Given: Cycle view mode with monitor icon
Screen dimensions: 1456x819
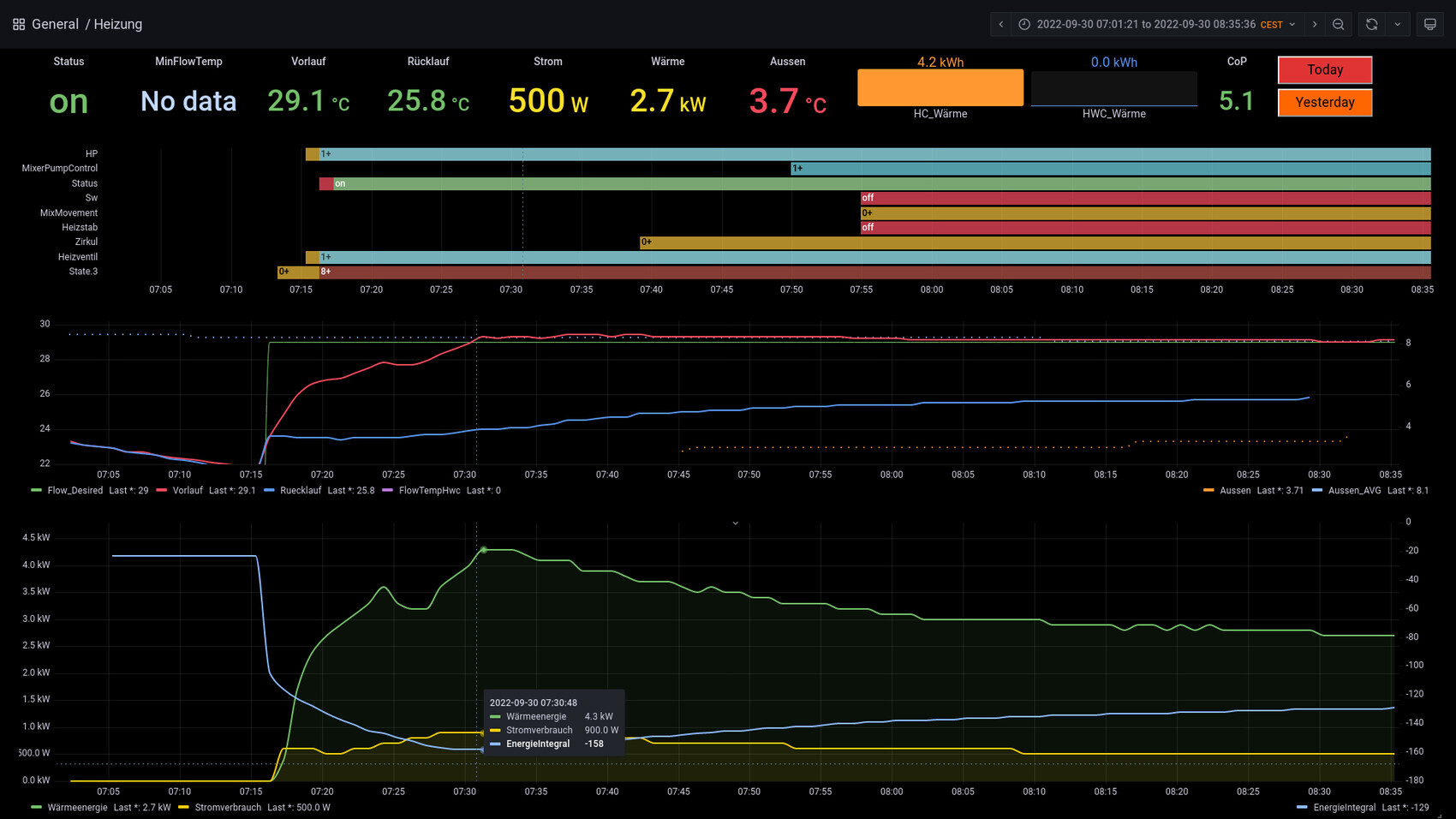Looking at the screenshot, I should (1429, 24).
